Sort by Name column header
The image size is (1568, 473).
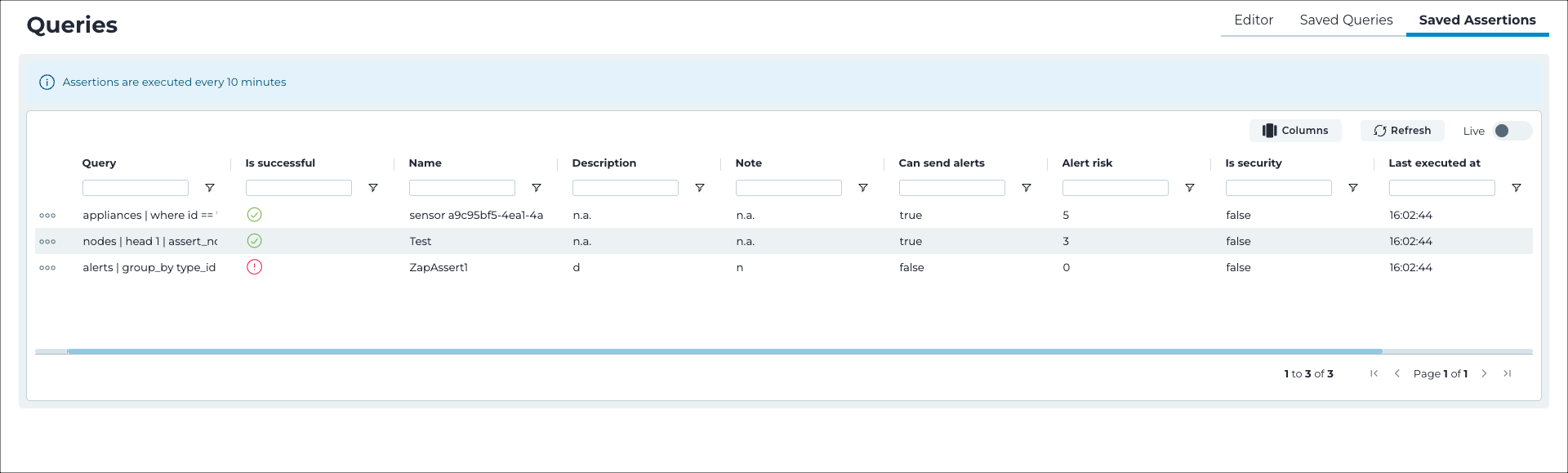pos(425,163)
